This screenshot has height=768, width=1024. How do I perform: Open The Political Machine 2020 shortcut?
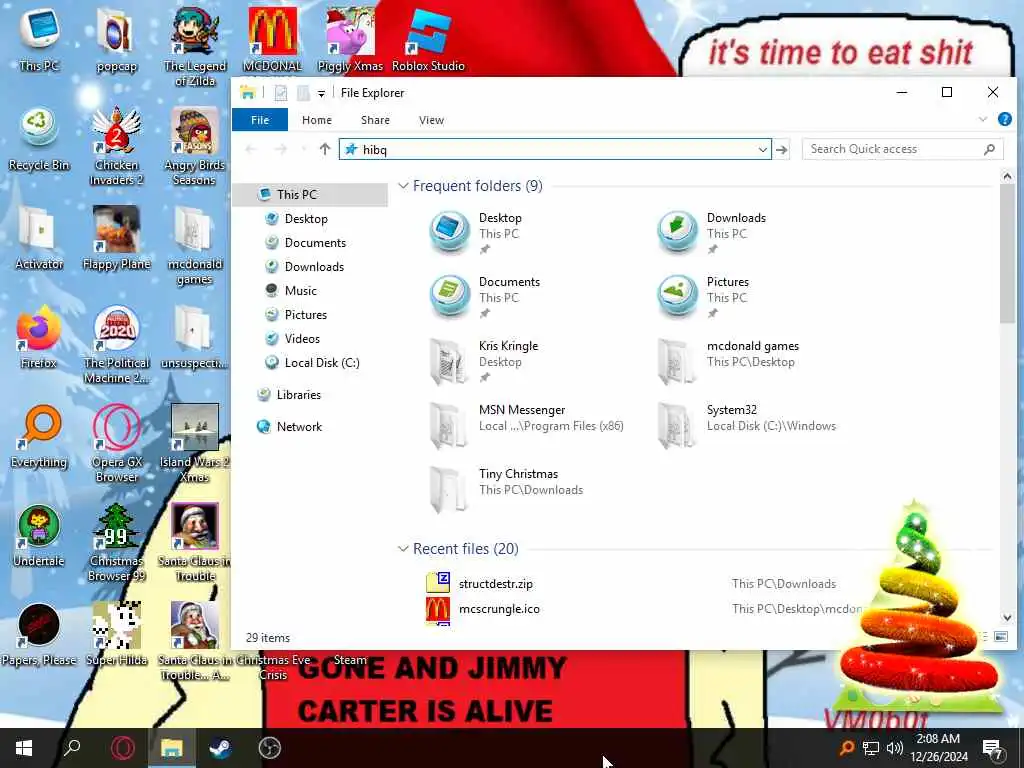[116, 344]
